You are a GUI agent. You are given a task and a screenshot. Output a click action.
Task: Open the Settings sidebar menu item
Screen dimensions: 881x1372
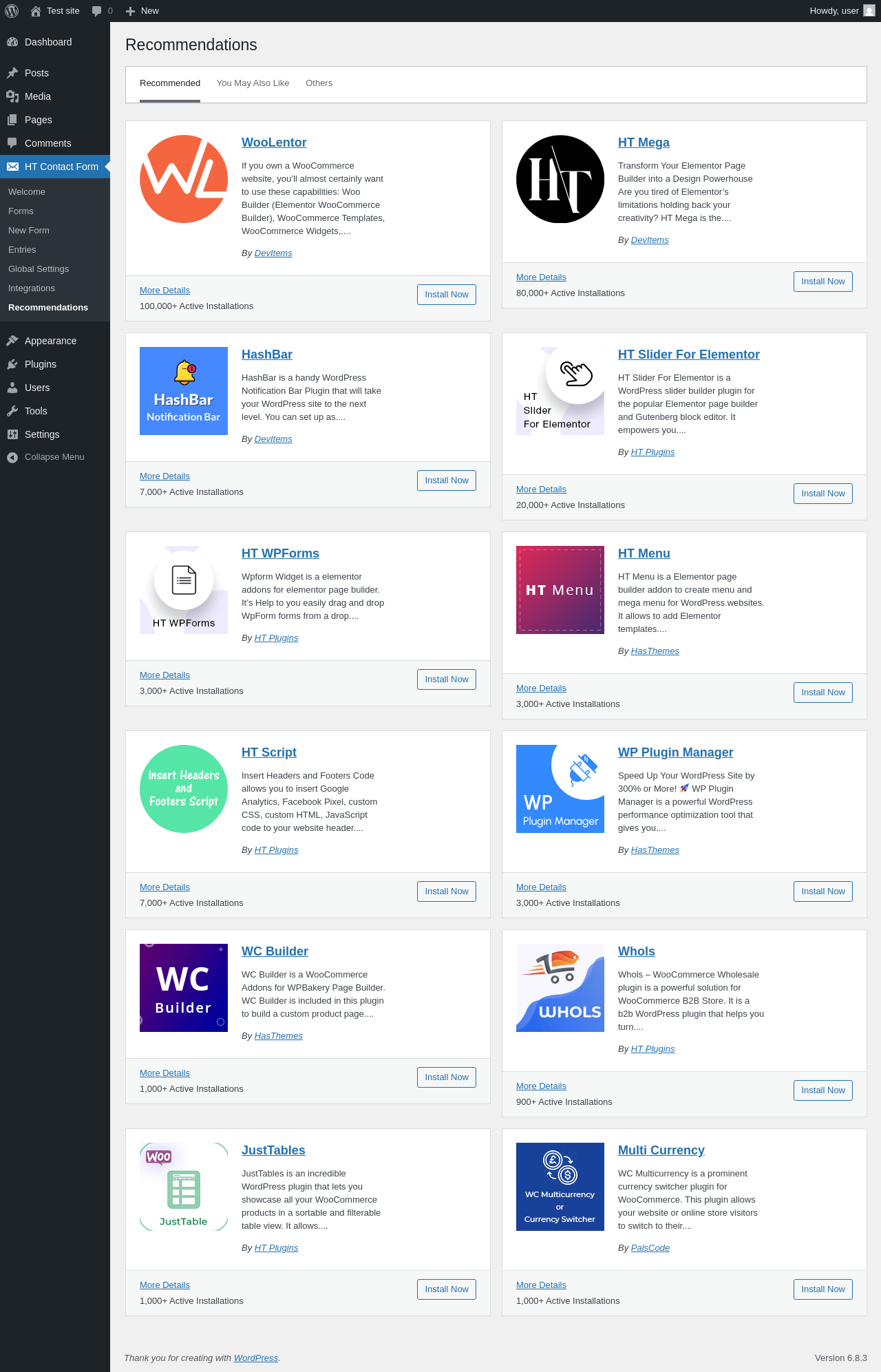(42, 434)
